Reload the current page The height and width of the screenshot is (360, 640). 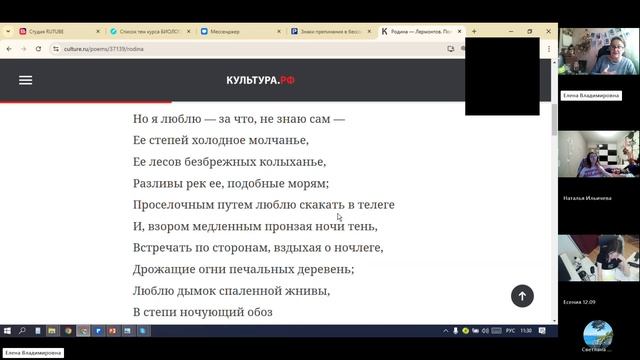click(38, 49)
